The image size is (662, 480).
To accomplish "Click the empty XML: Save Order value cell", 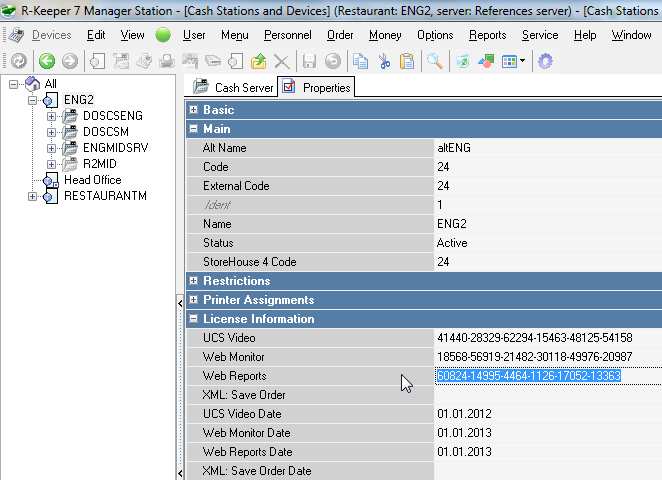I will coord(548,395).
